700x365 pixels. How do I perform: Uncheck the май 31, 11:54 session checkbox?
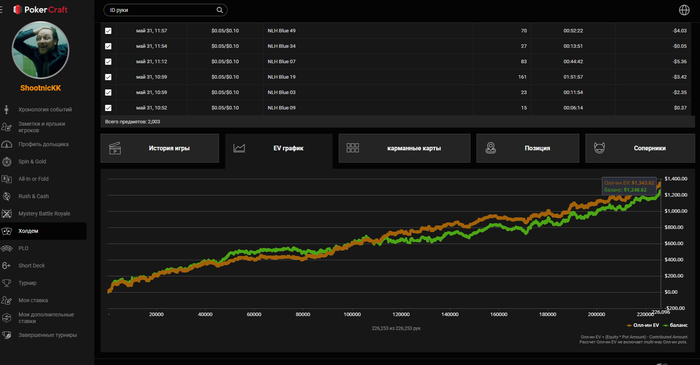pyautogui.click(x=108, y=46)
